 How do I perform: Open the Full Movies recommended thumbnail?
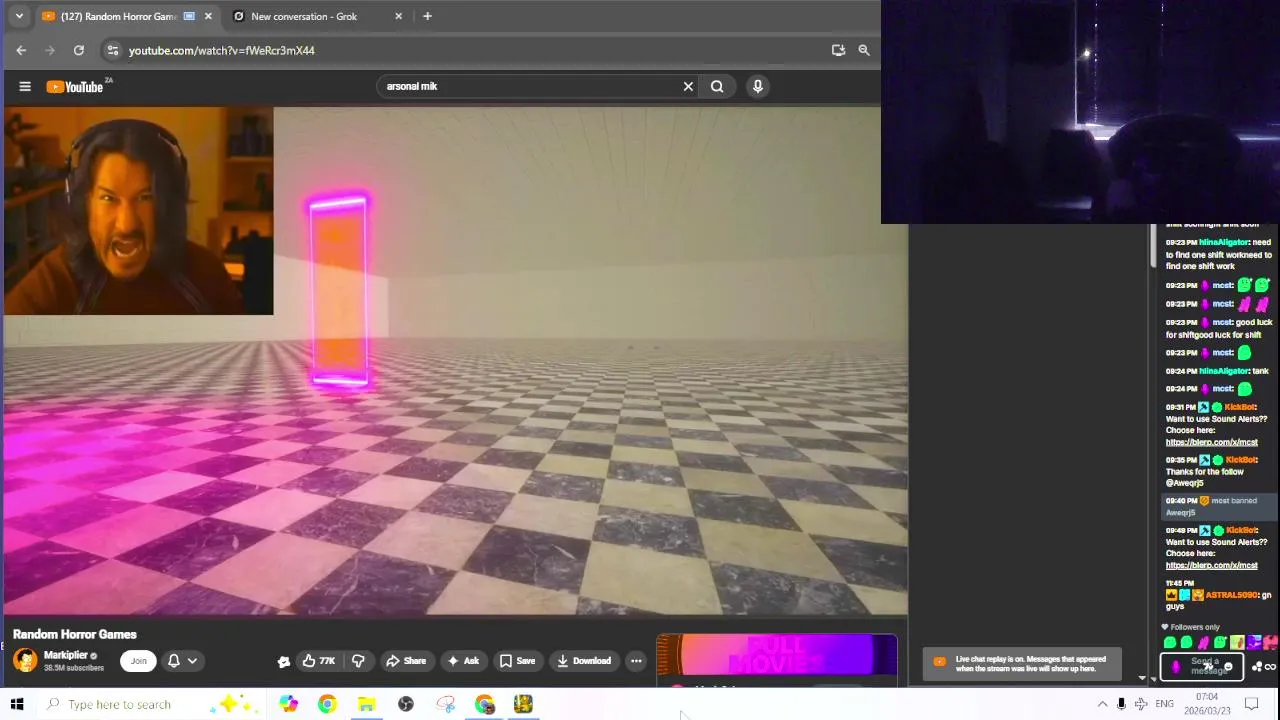tap(777, 656)
